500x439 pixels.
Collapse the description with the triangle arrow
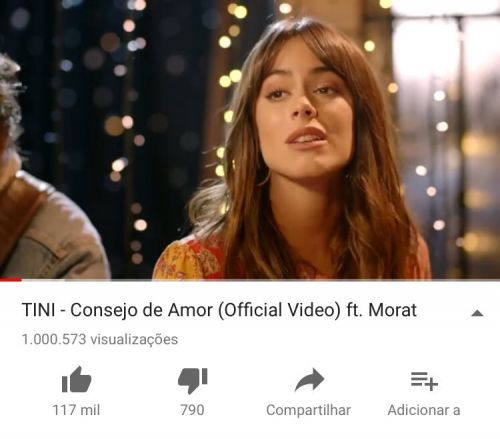click(477, 313)
